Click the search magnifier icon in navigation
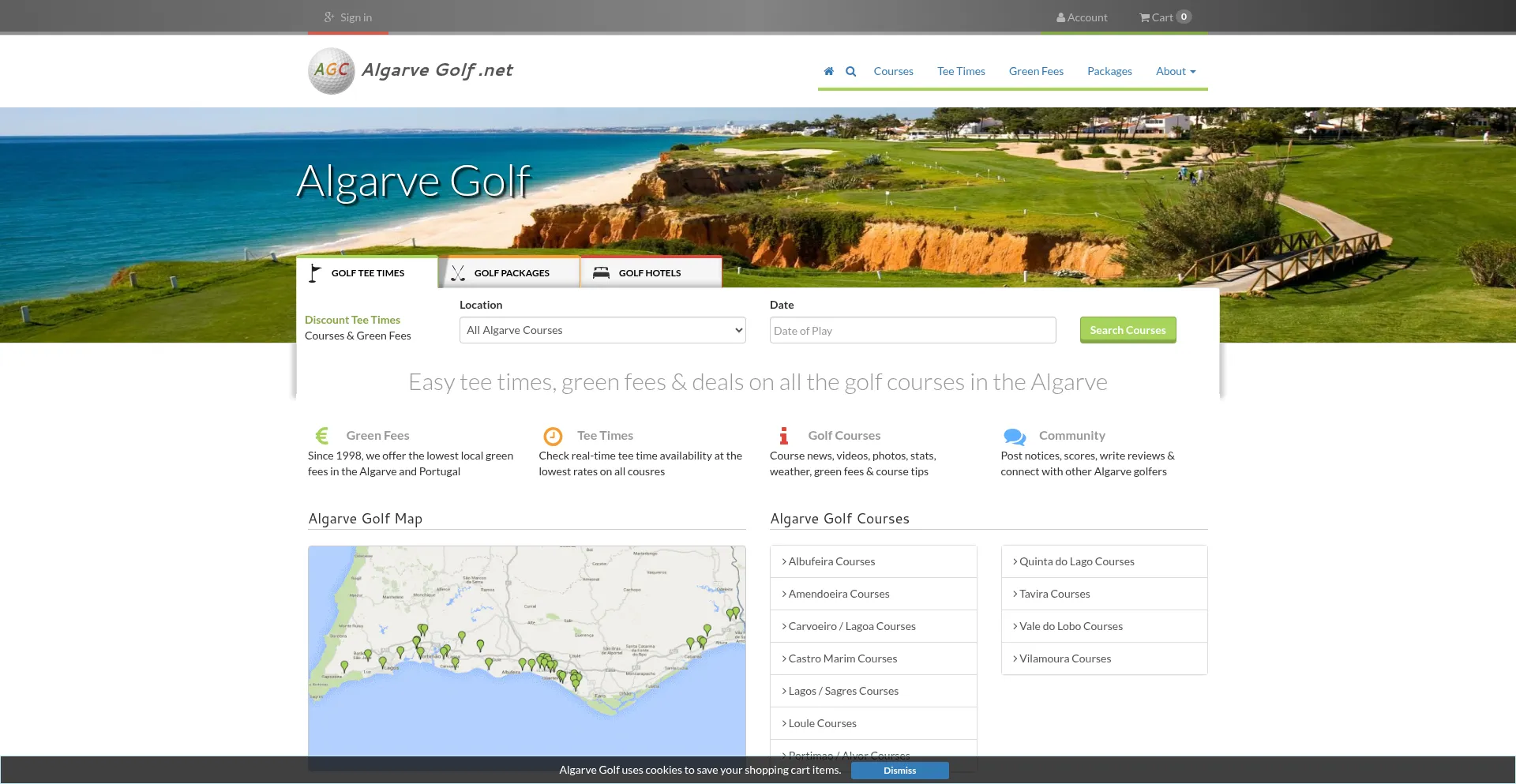 (x=850, y=71)
